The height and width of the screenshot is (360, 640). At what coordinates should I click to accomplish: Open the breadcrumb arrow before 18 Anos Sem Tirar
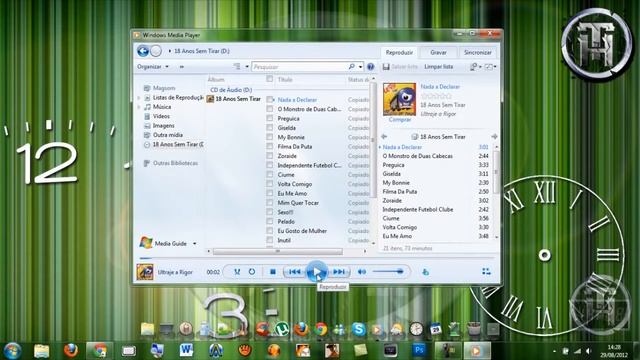pyautogui.click(x=169, y=51)
